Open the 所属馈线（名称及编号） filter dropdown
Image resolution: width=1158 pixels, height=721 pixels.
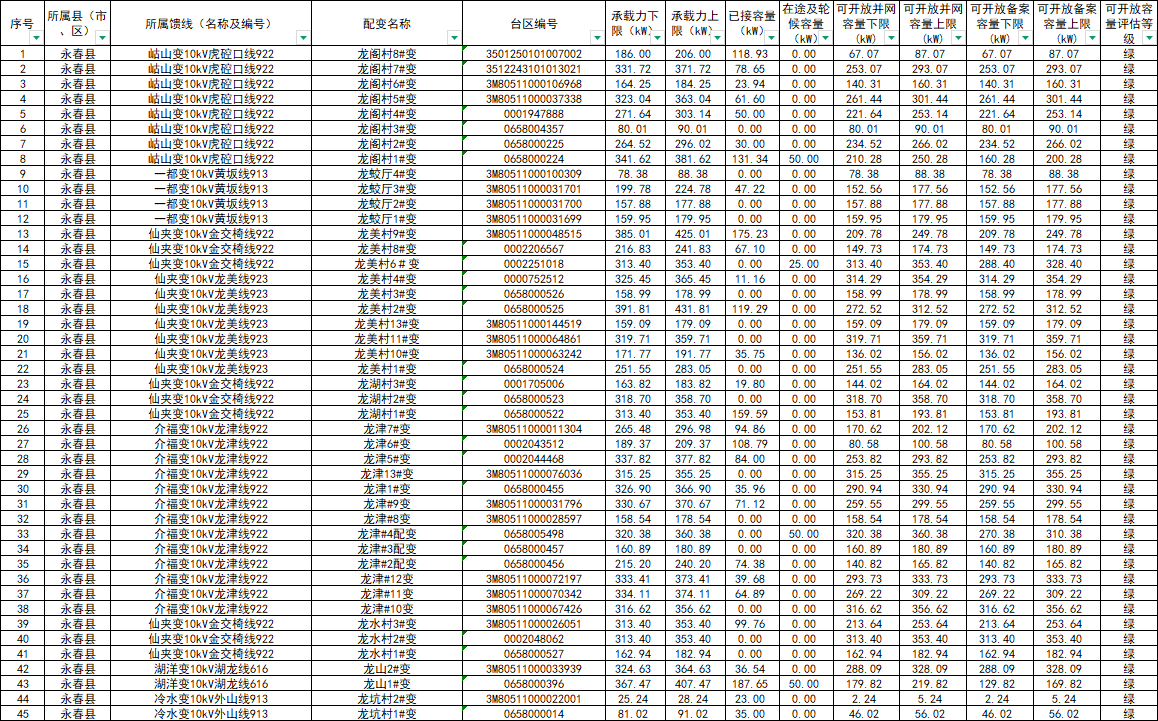[303, 38]
